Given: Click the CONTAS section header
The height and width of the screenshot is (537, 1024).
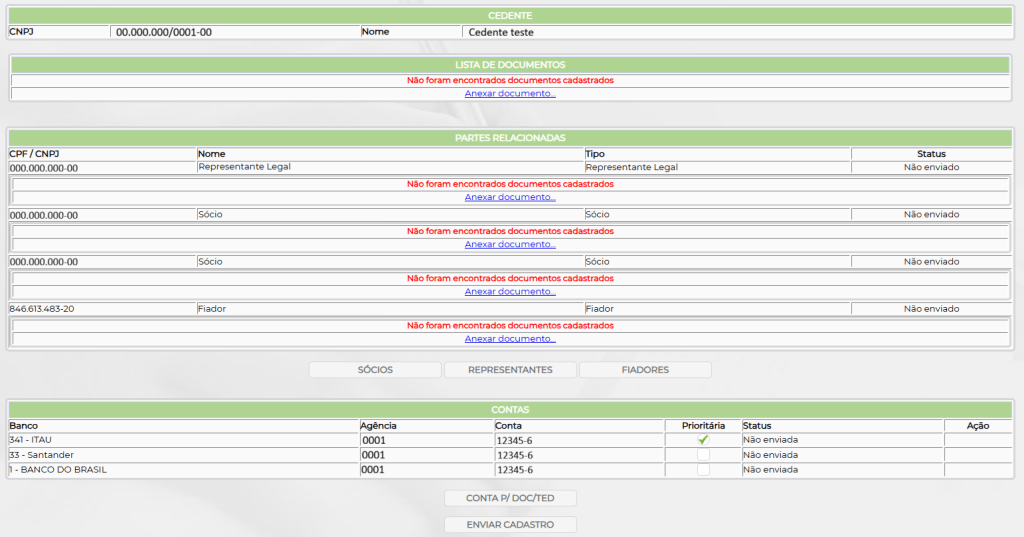Looking at the screenshot, I should (510, 410).
